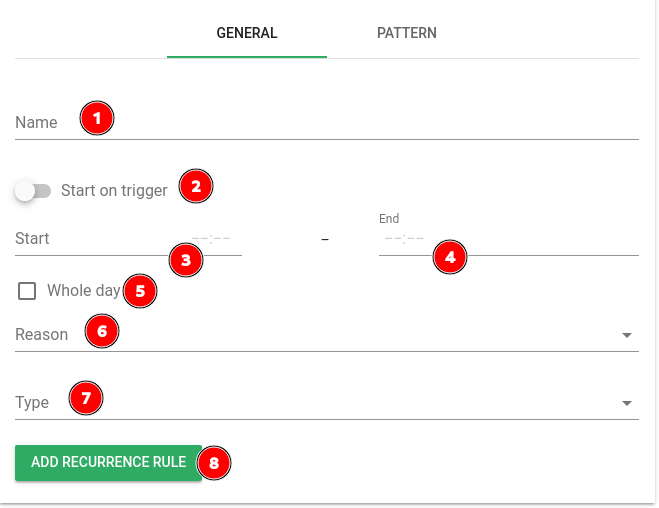The width and height of the screenshot is (659, 508).
Task: Open the Reason dropdown arrow
Action: coord(627,335)
